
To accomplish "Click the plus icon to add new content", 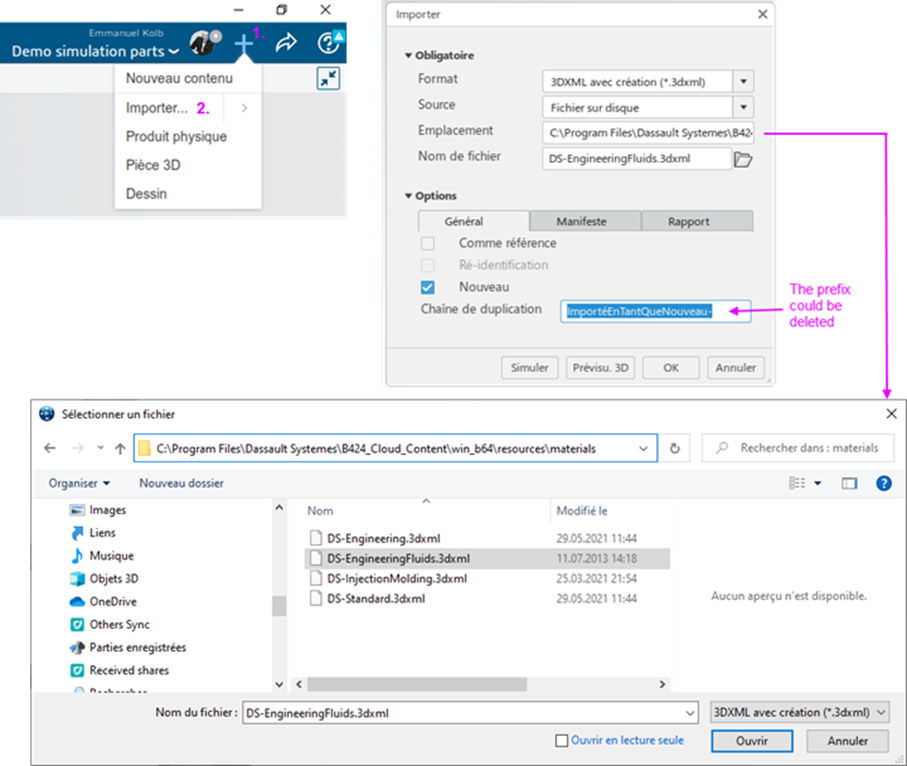I will [x=246, y=42].
